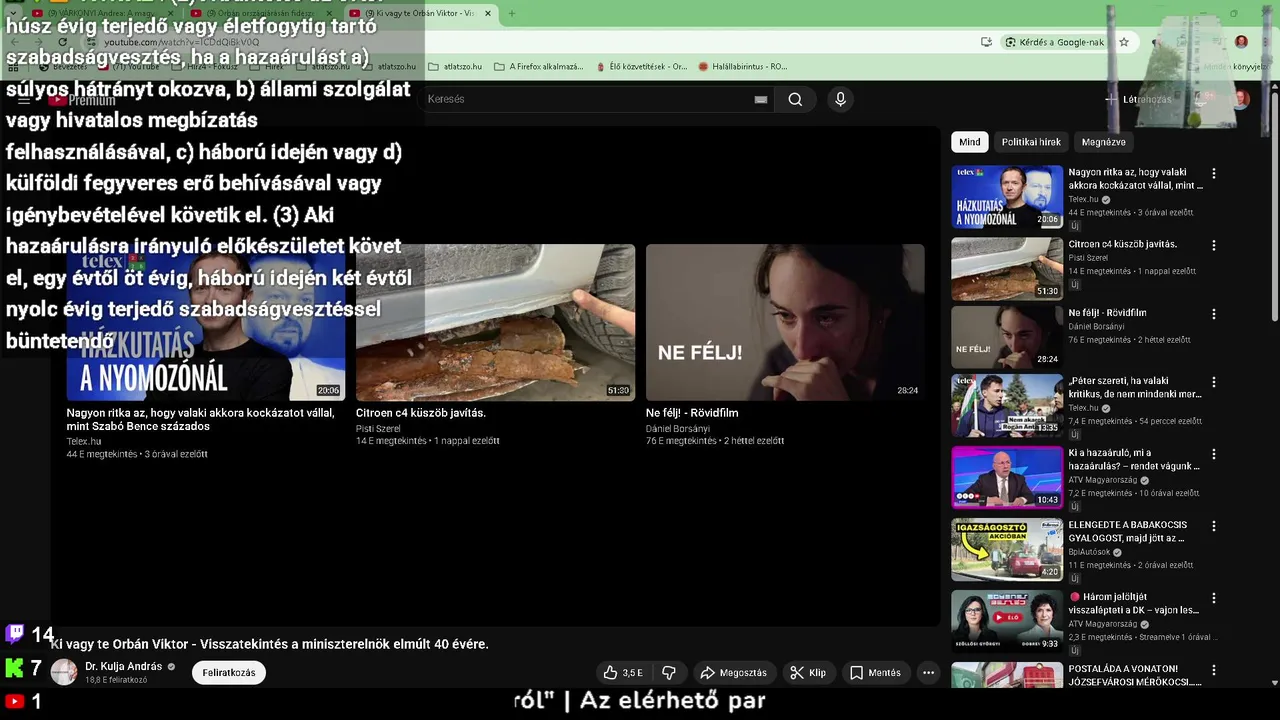This screenshot has height=720, width=1280.
Task: Open sidebar Citroen c4 küszöb javítás thumbnail
Action: [1007, 269]
